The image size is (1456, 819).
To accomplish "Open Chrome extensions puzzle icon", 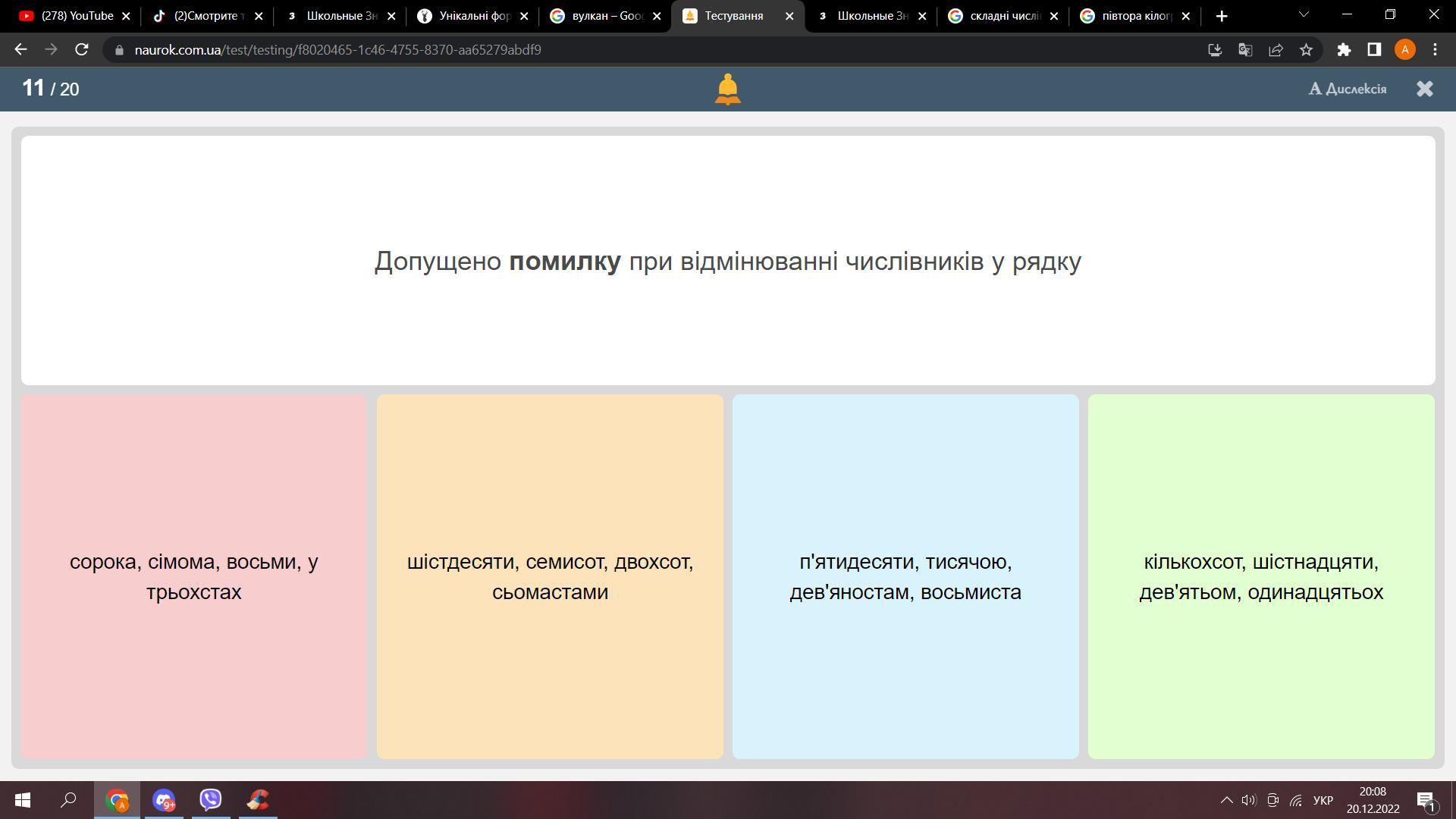I will click(x=1344, y=50).
